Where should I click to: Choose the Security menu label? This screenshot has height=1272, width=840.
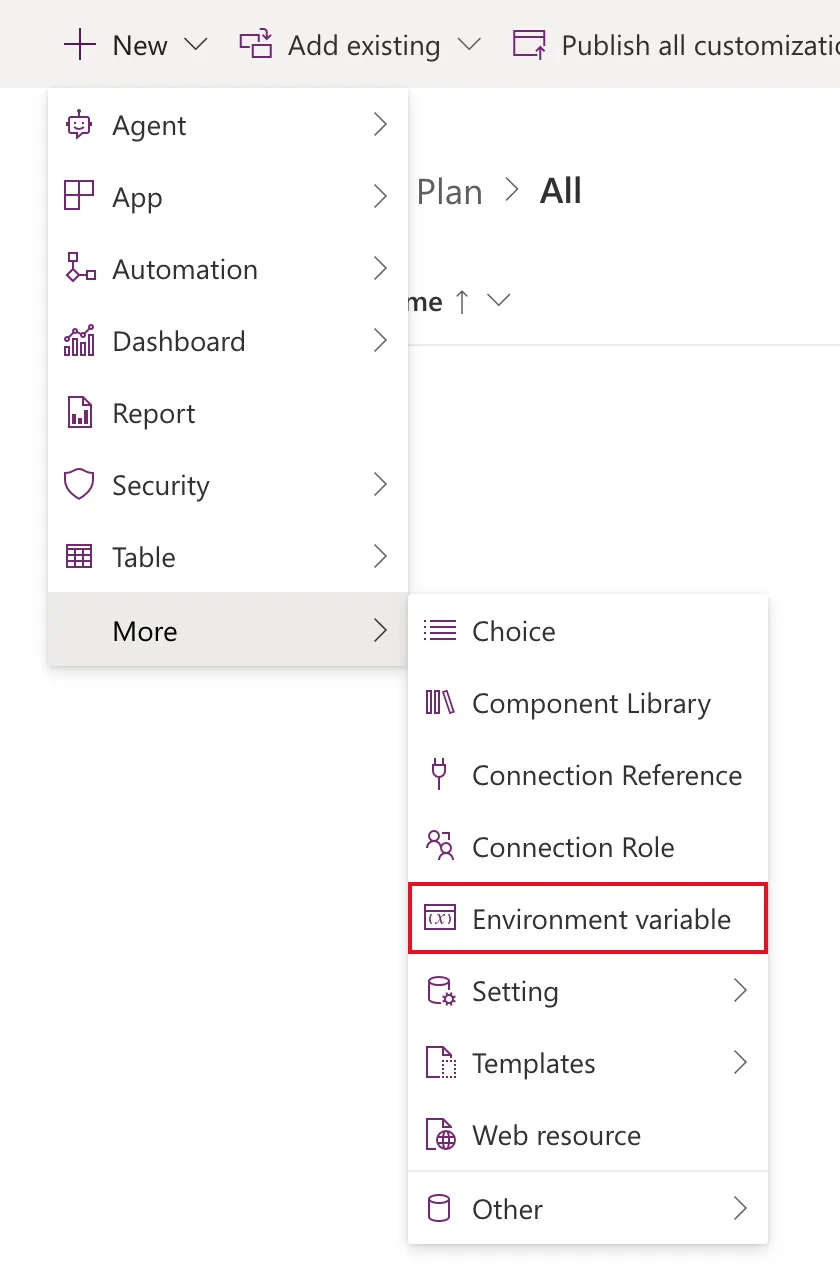pyautogui.click(x=161, y=486)
